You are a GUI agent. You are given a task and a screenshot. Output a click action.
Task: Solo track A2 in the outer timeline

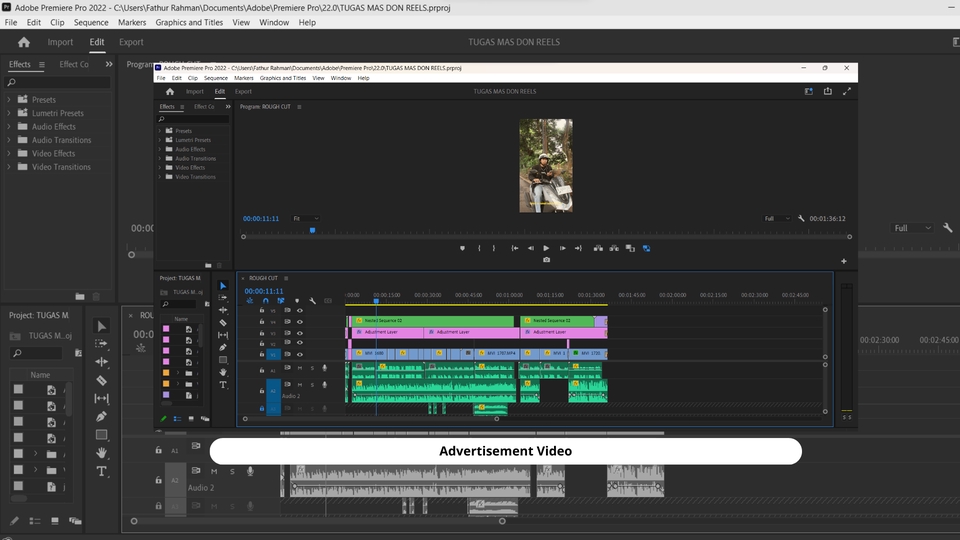[232, 471]
